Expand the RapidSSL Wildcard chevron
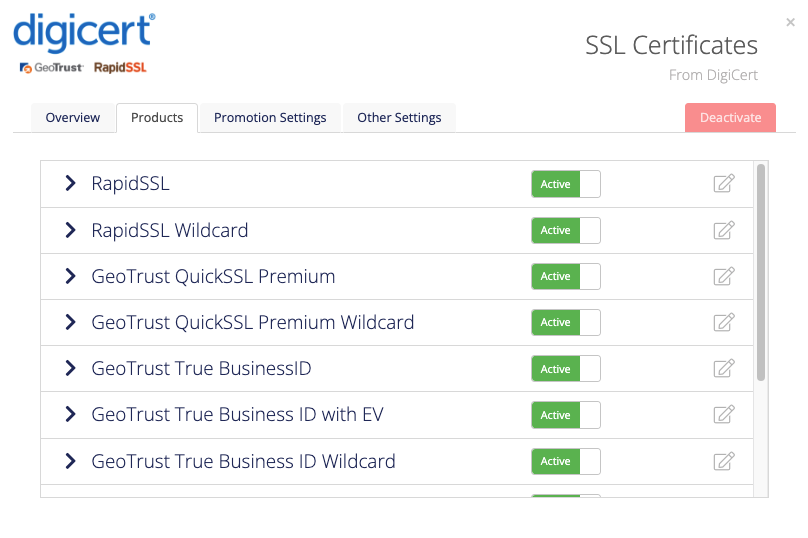 tap(71, 230)
